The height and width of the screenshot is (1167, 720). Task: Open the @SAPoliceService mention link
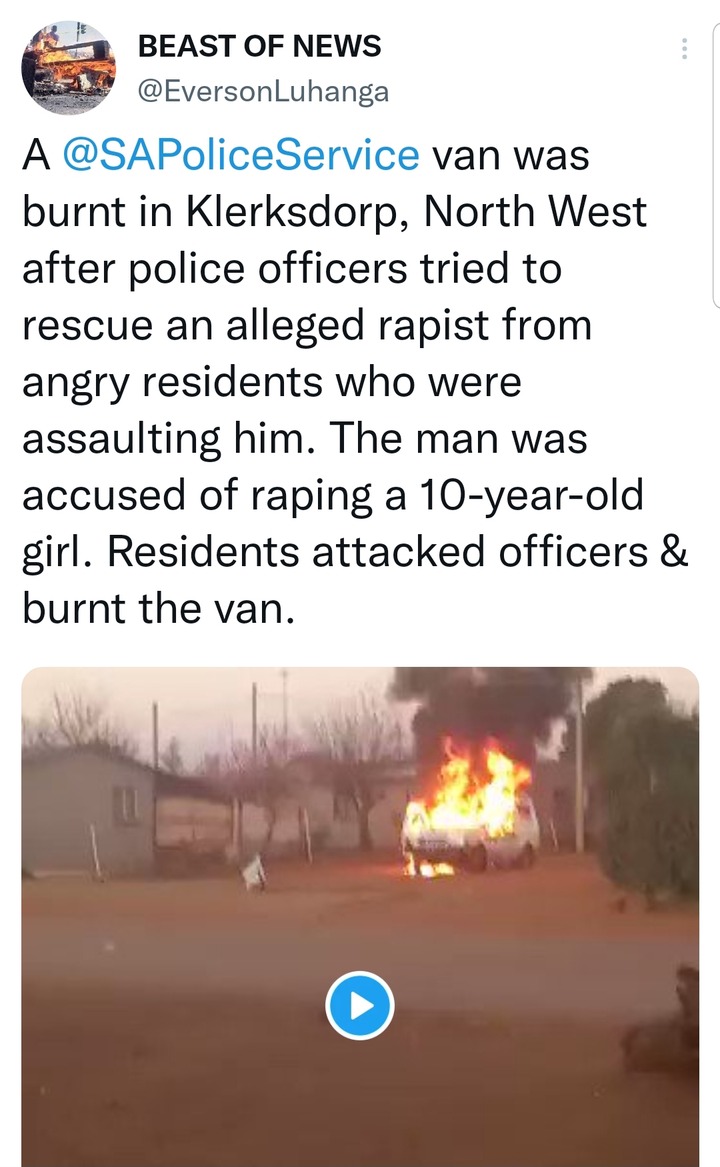[x=241, y=155]
